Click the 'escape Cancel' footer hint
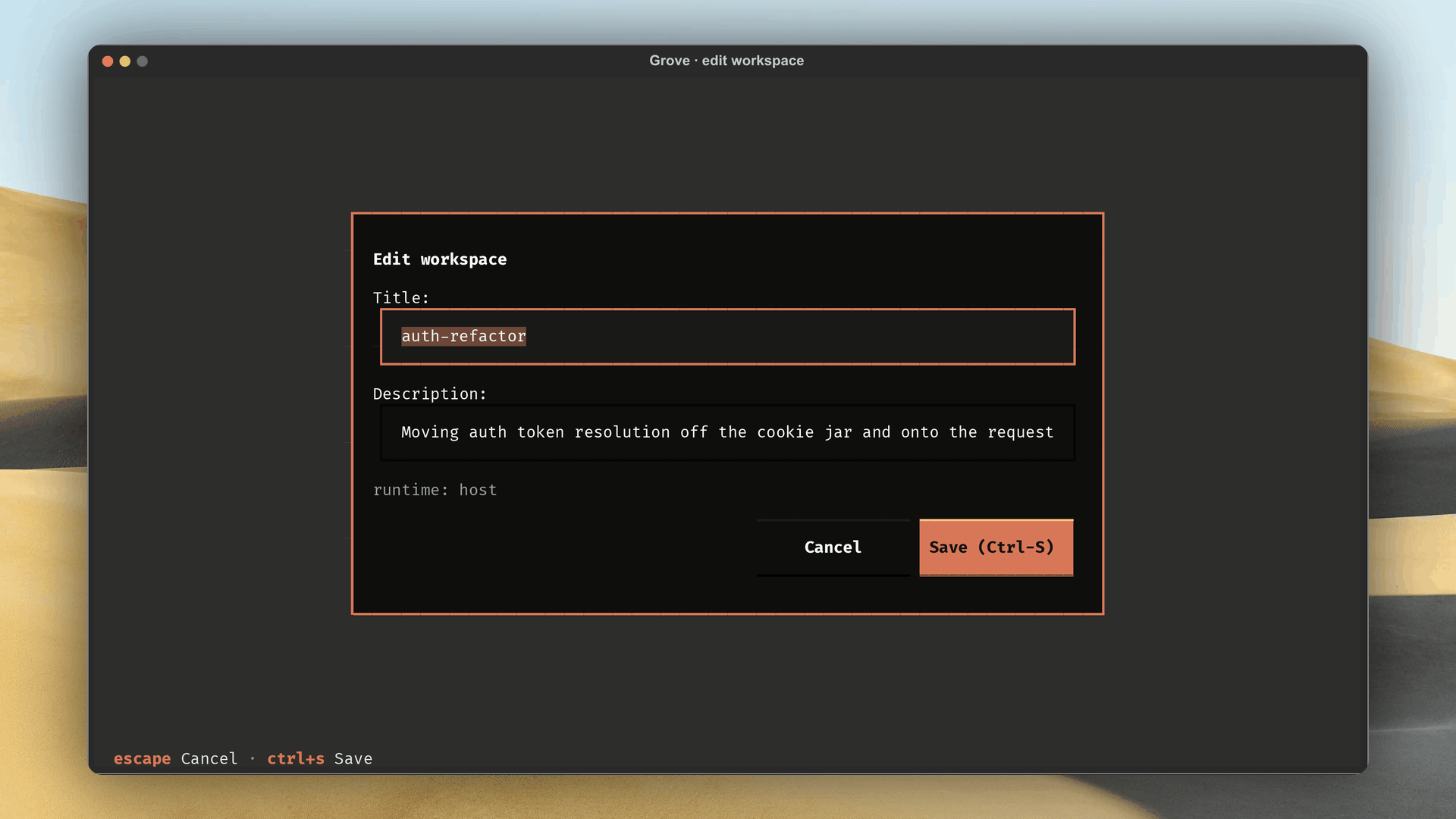The height and width of the screenshot is (819, 1456). tap(175, 758)
